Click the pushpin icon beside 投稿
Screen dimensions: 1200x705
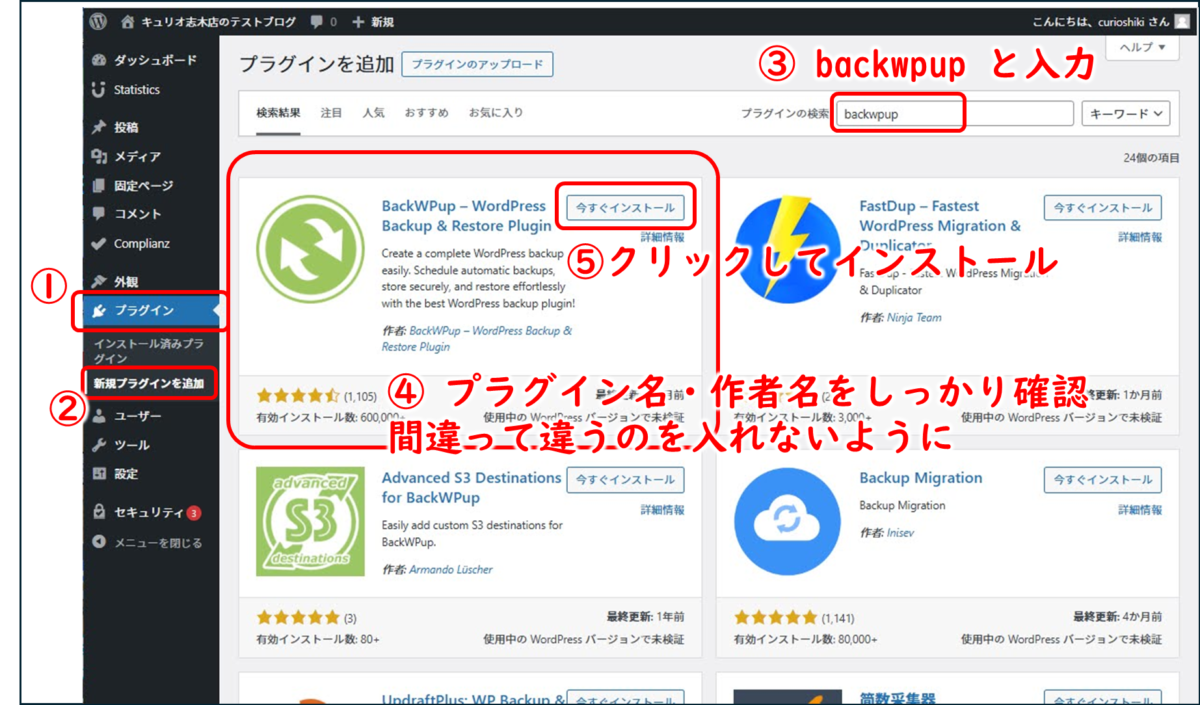tap(98, 128)
